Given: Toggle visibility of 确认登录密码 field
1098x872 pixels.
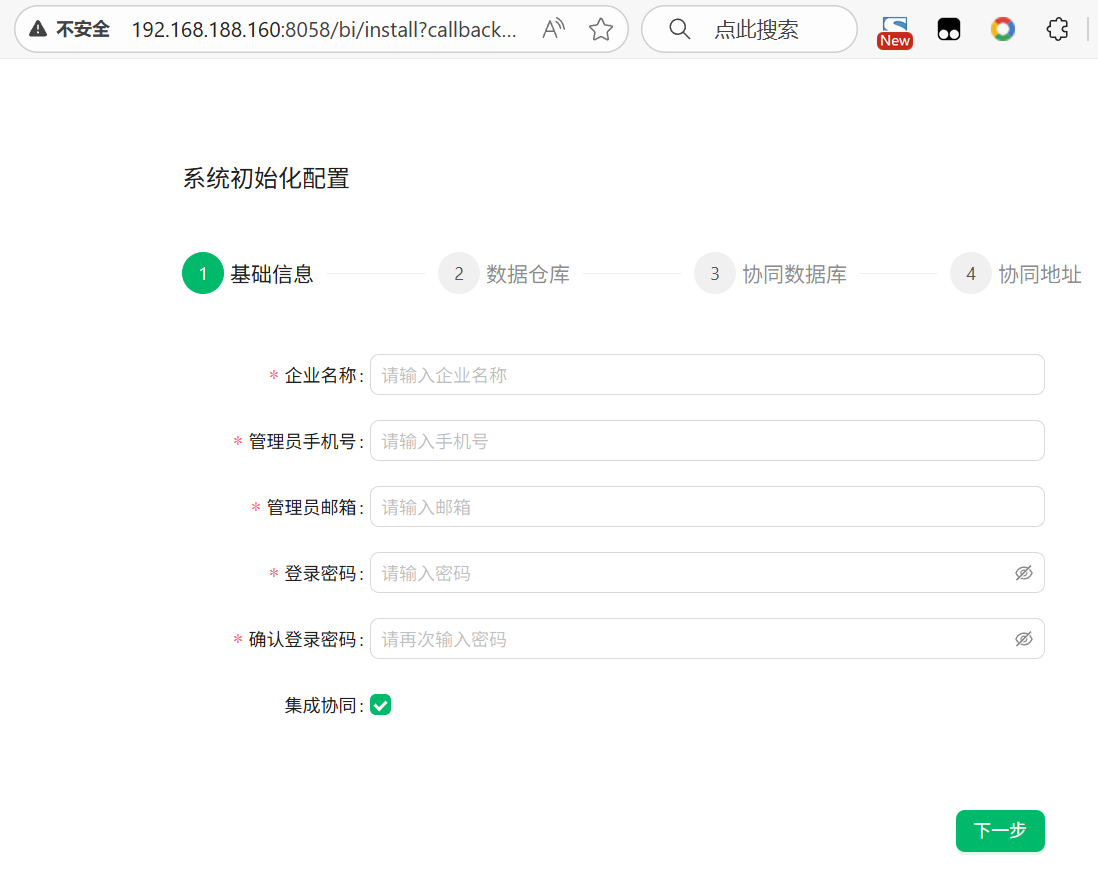Looking at the screenshot, I should coord(1023,639).
